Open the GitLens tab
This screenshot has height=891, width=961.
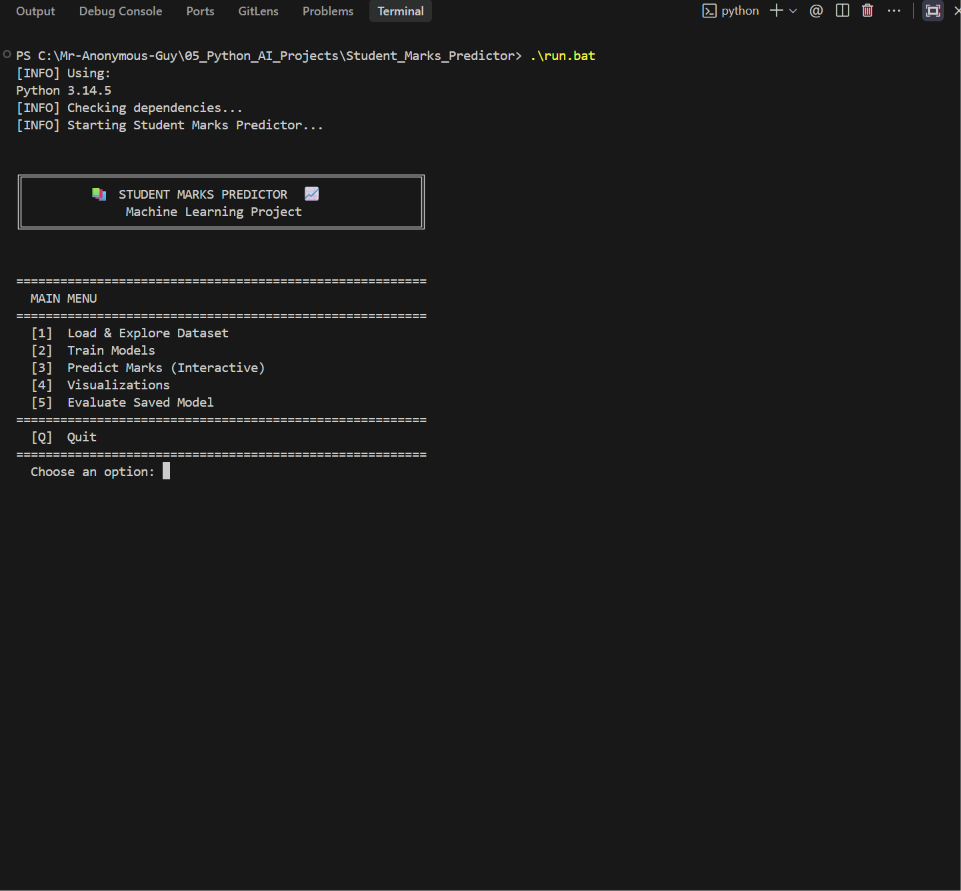point(258,11)
